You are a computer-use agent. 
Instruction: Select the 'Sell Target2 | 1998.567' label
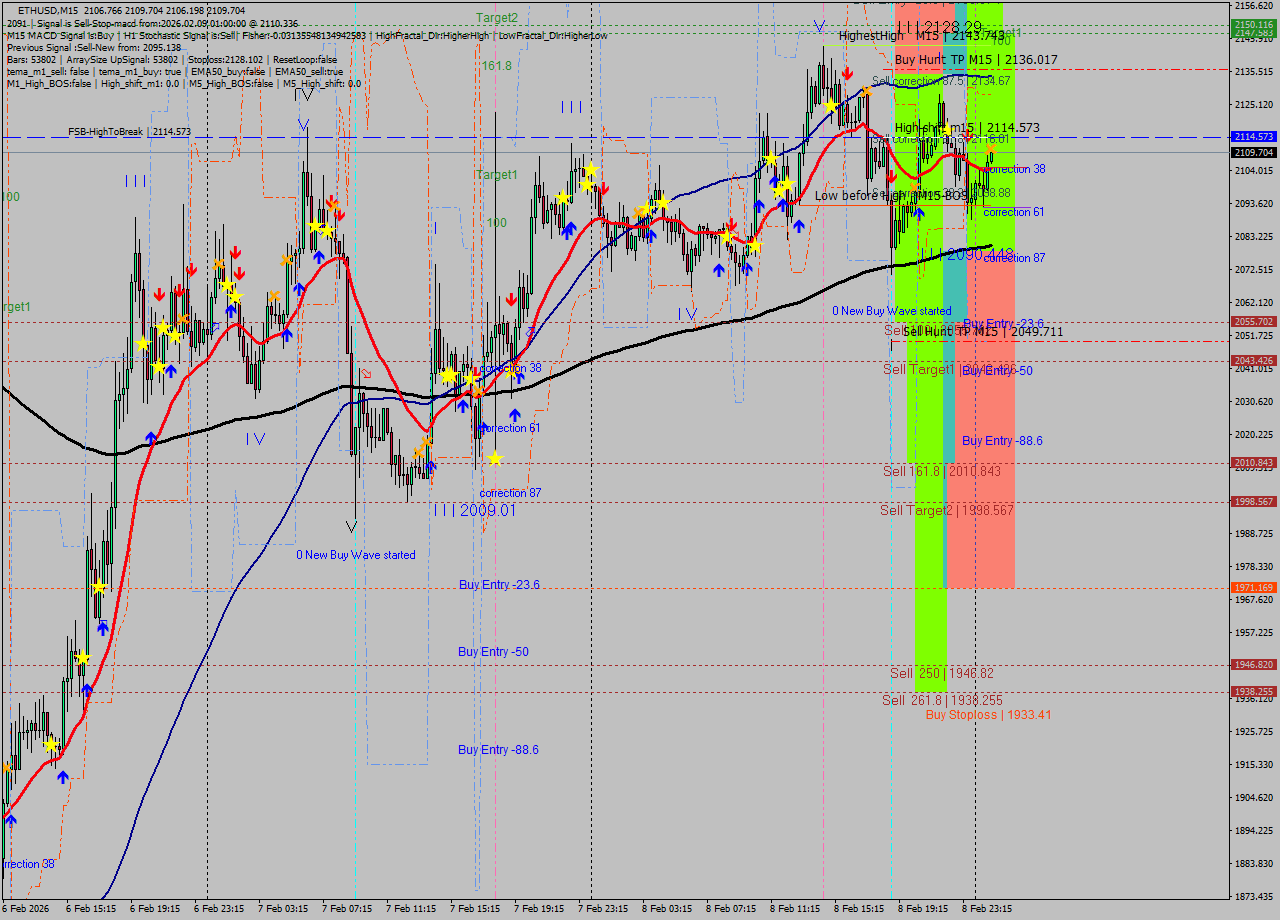pyautogui.click(x=946, y=510)
